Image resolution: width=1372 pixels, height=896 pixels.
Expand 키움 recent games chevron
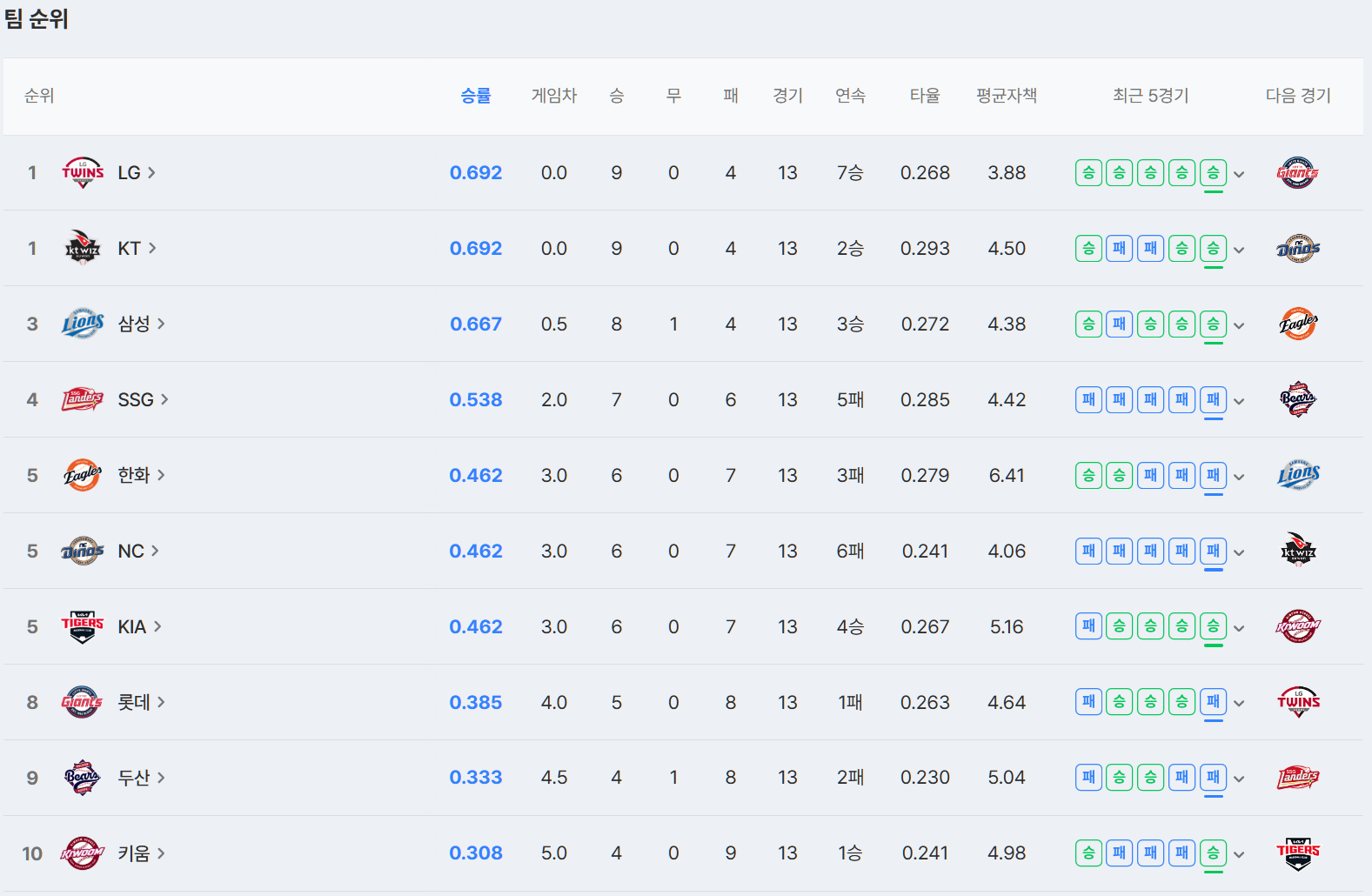pos(1239,854)
